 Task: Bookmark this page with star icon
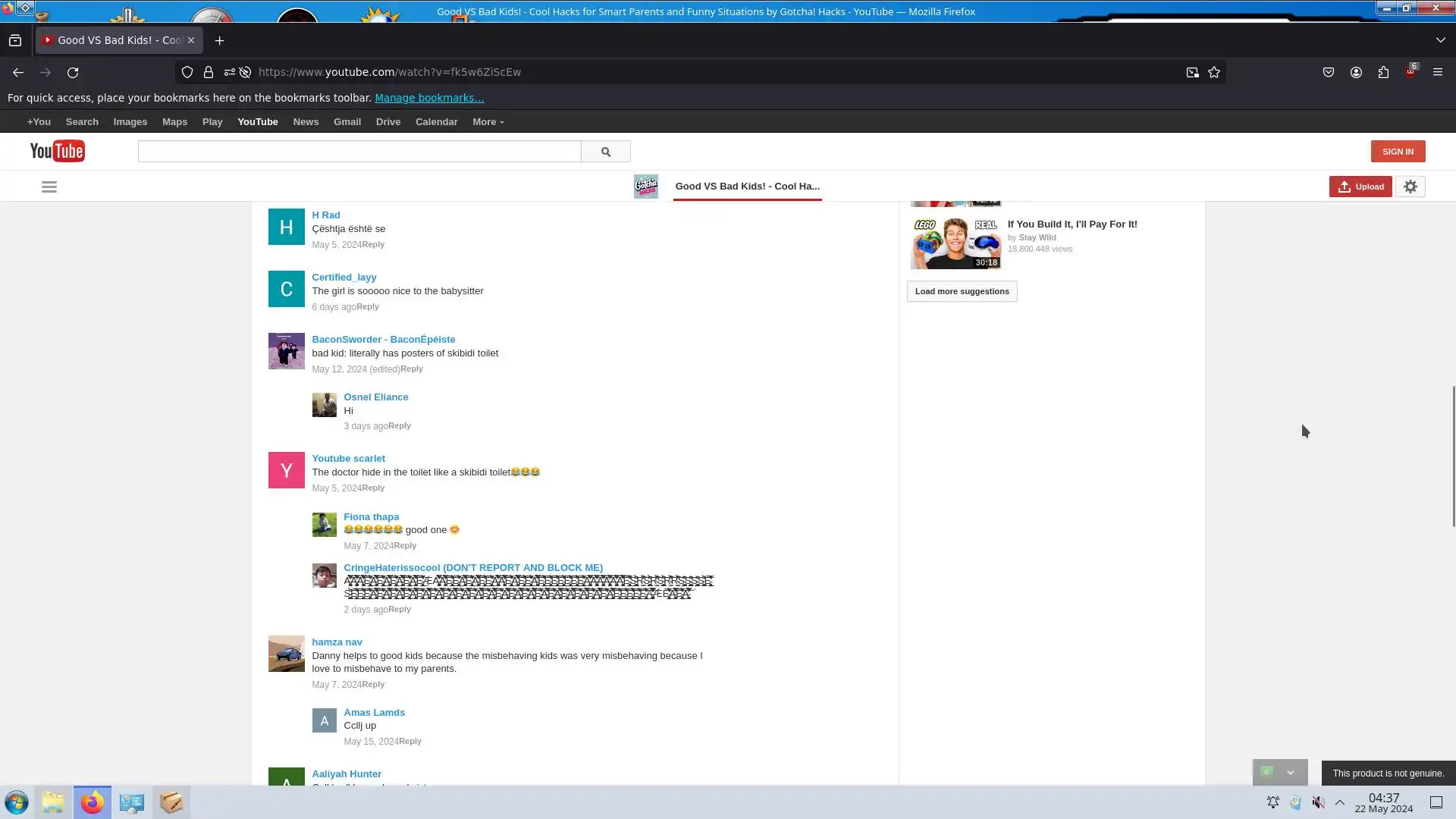tap(1214, 72)
